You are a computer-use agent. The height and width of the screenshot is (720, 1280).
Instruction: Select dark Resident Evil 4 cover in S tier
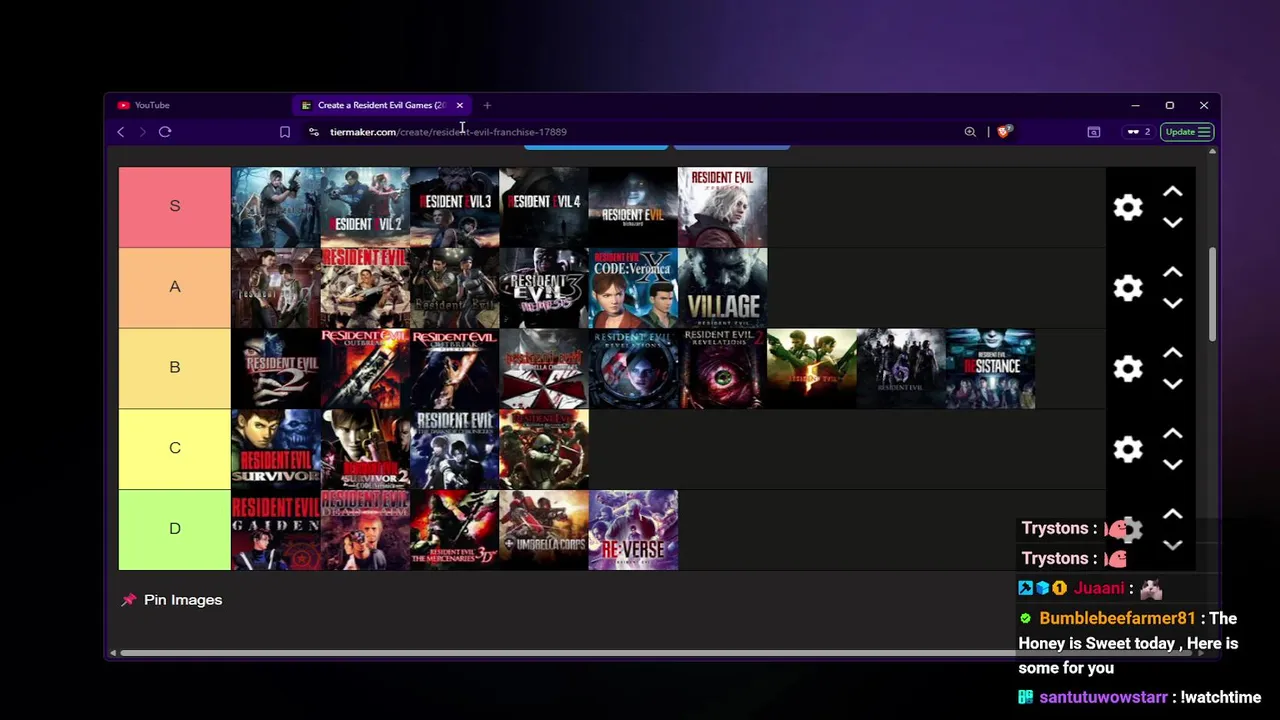click(544, 207)
